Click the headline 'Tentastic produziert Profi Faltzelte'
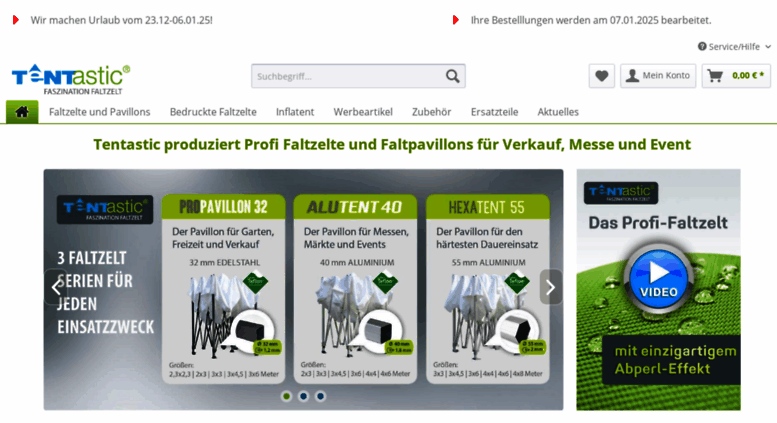This screenshot has height=423, width=777. (x=391, y=145)
